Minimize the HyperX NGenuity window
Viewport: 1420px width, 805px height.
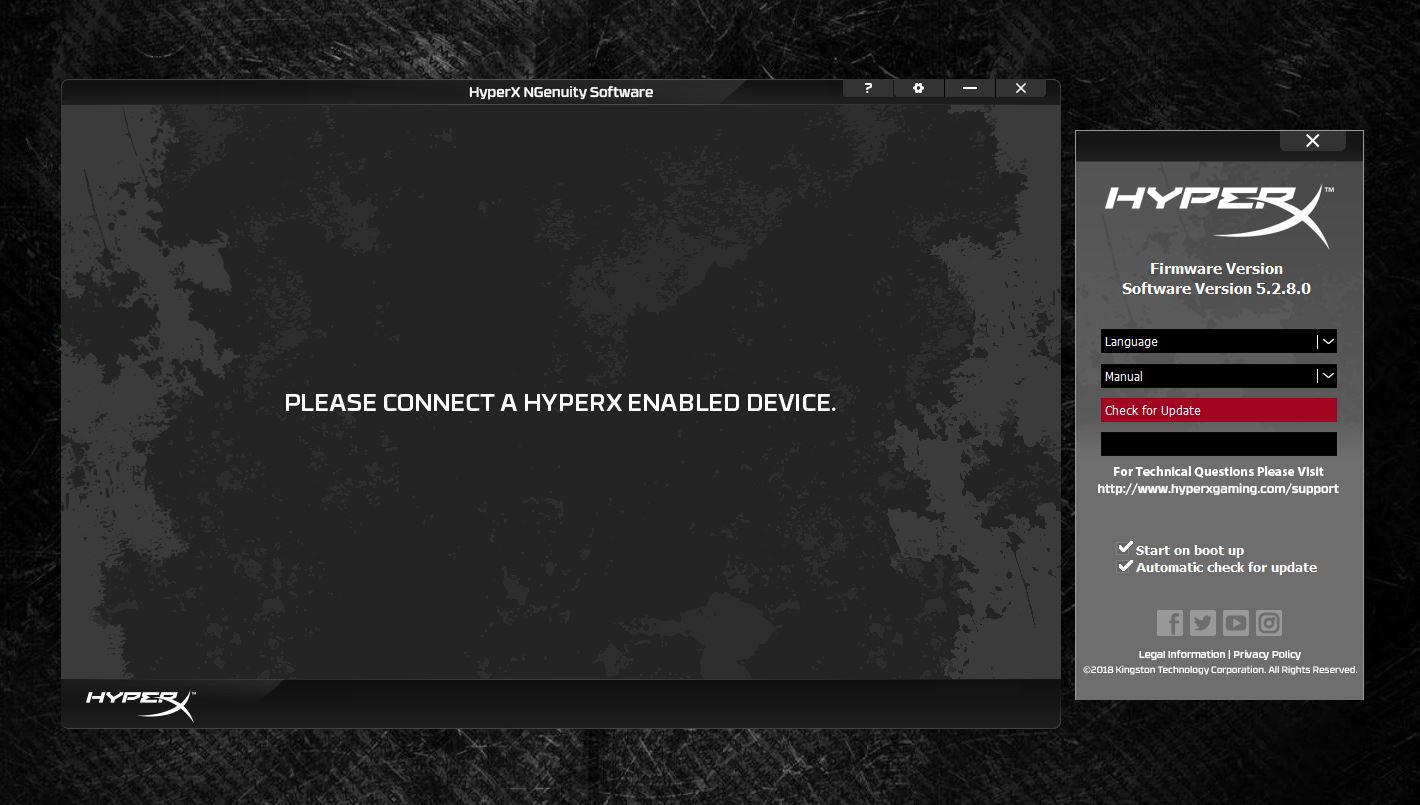(969, 88)
